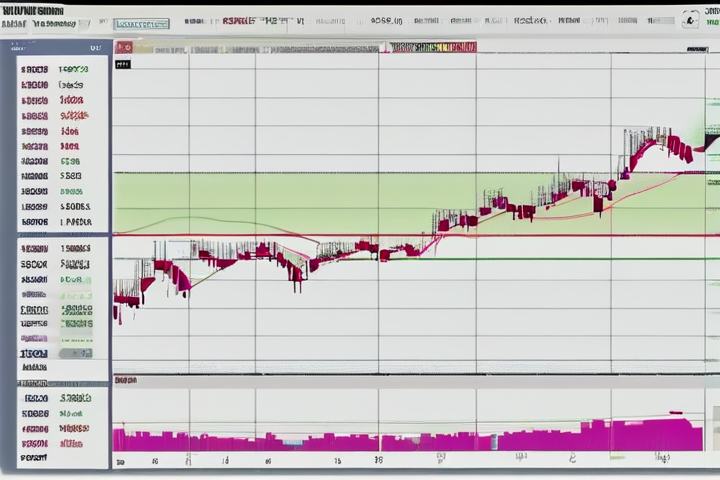Select the dark highlighted row in the left list
Image resolution: width=720 pixels, height=480 pixels.
click(x=34, y=353)
